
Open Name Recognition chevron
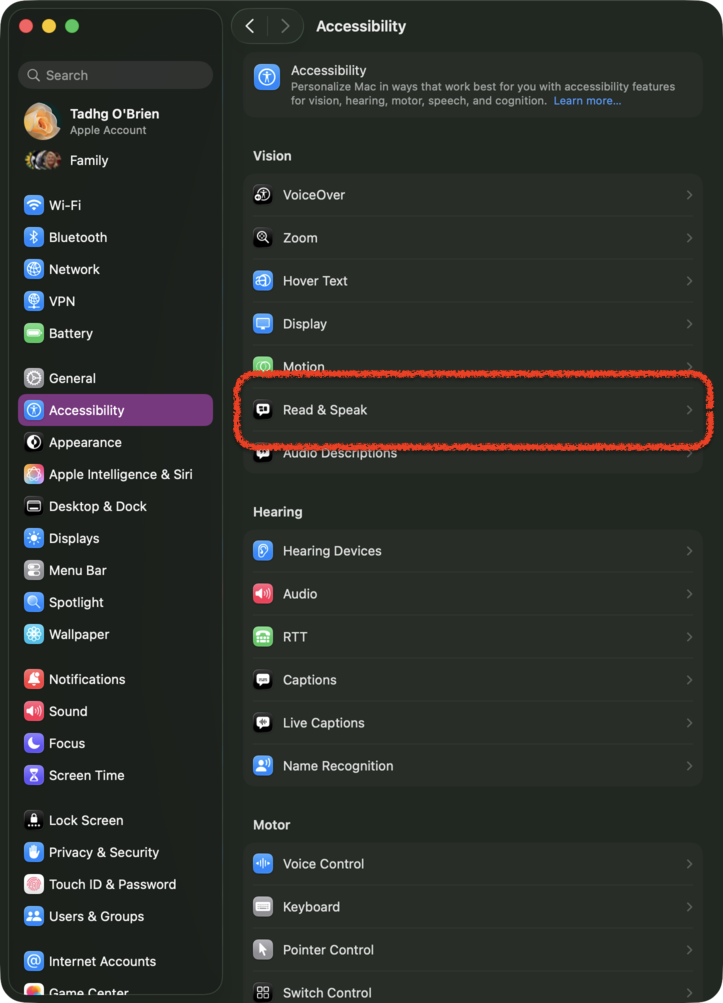point(689,766)
